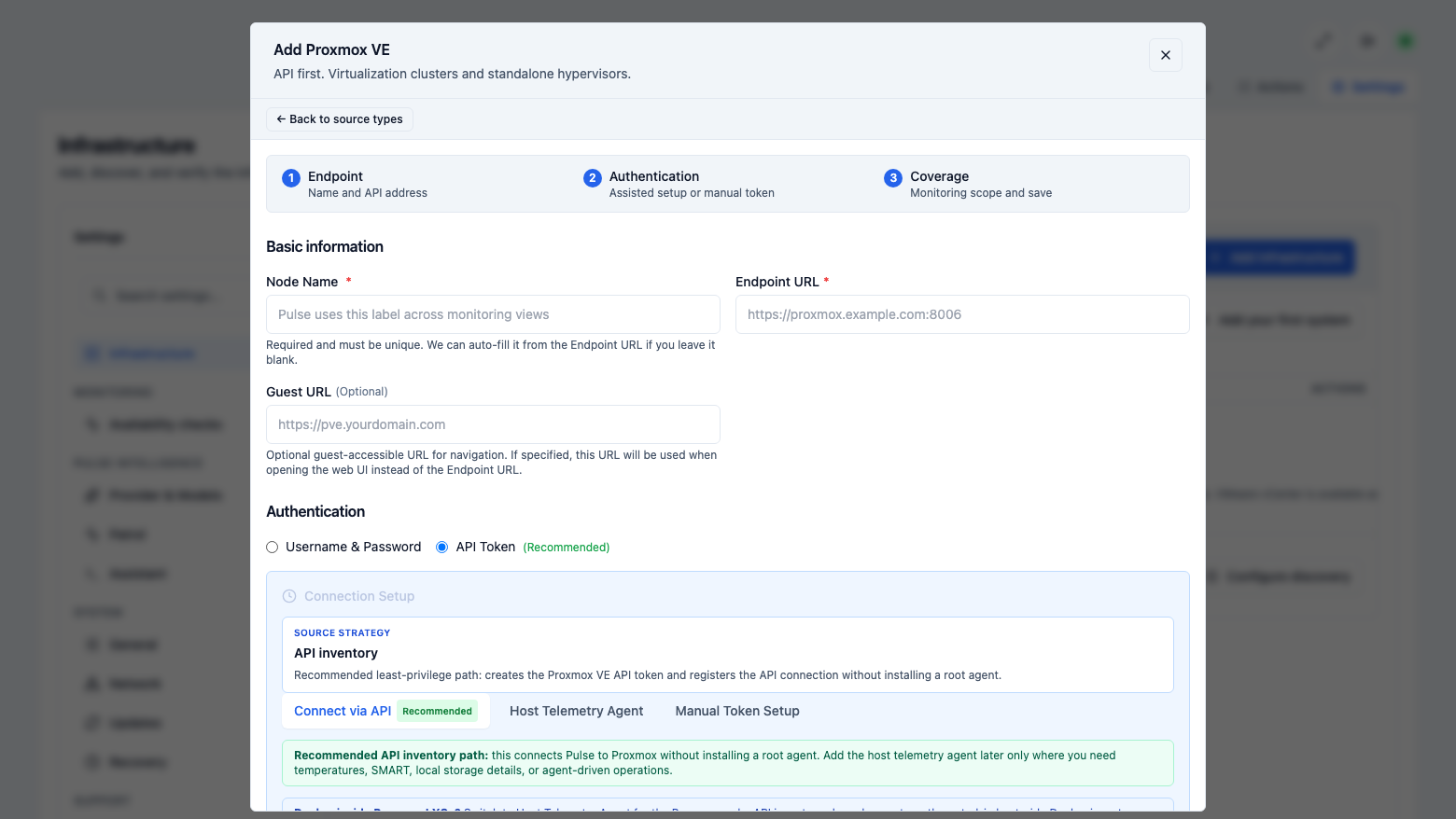The height and width of the screenshot is (819, 1456).
Task: Click the Connection Setup clock icon
Action: [289, 596]
